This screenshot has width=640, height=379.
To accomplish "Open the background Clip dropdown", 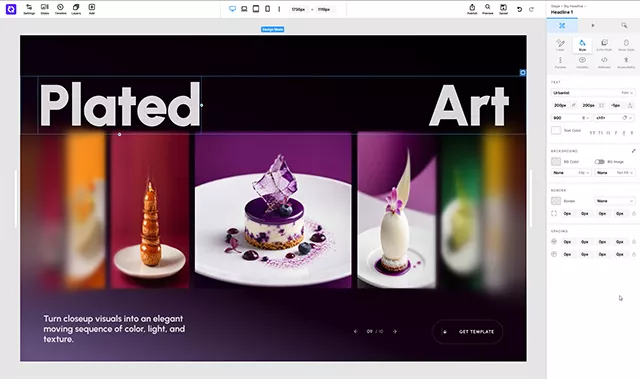I will (571, 173).
